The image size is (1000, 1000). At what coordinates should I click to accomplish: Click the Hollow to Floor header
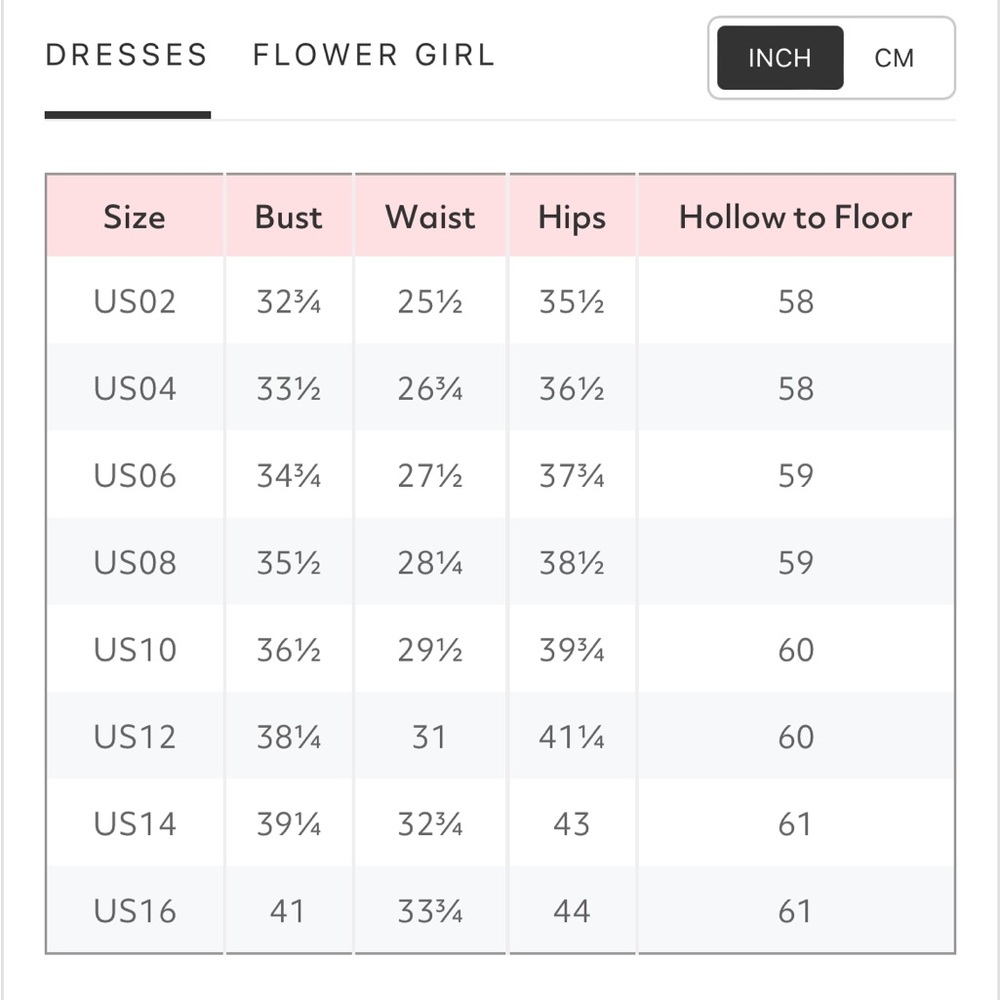point(796,216)
